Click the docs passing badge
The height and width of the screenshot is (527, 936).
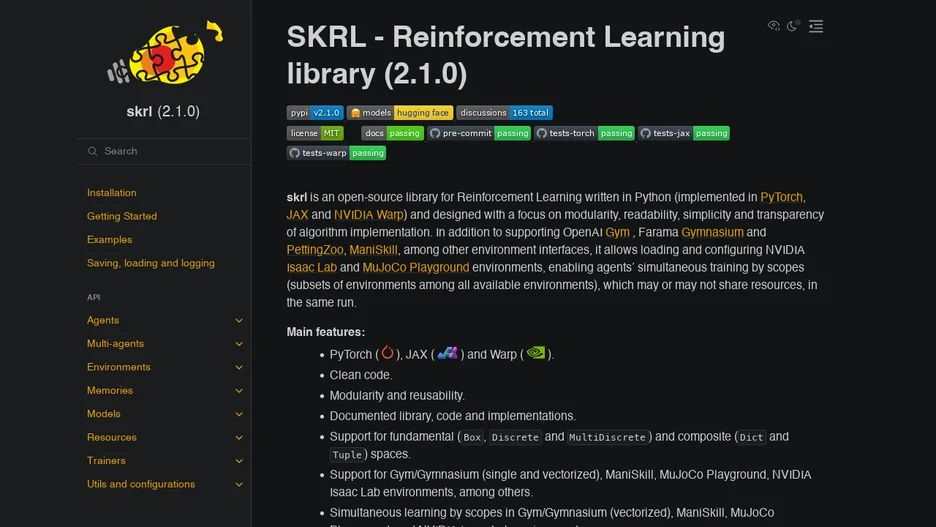pos(392,133)
